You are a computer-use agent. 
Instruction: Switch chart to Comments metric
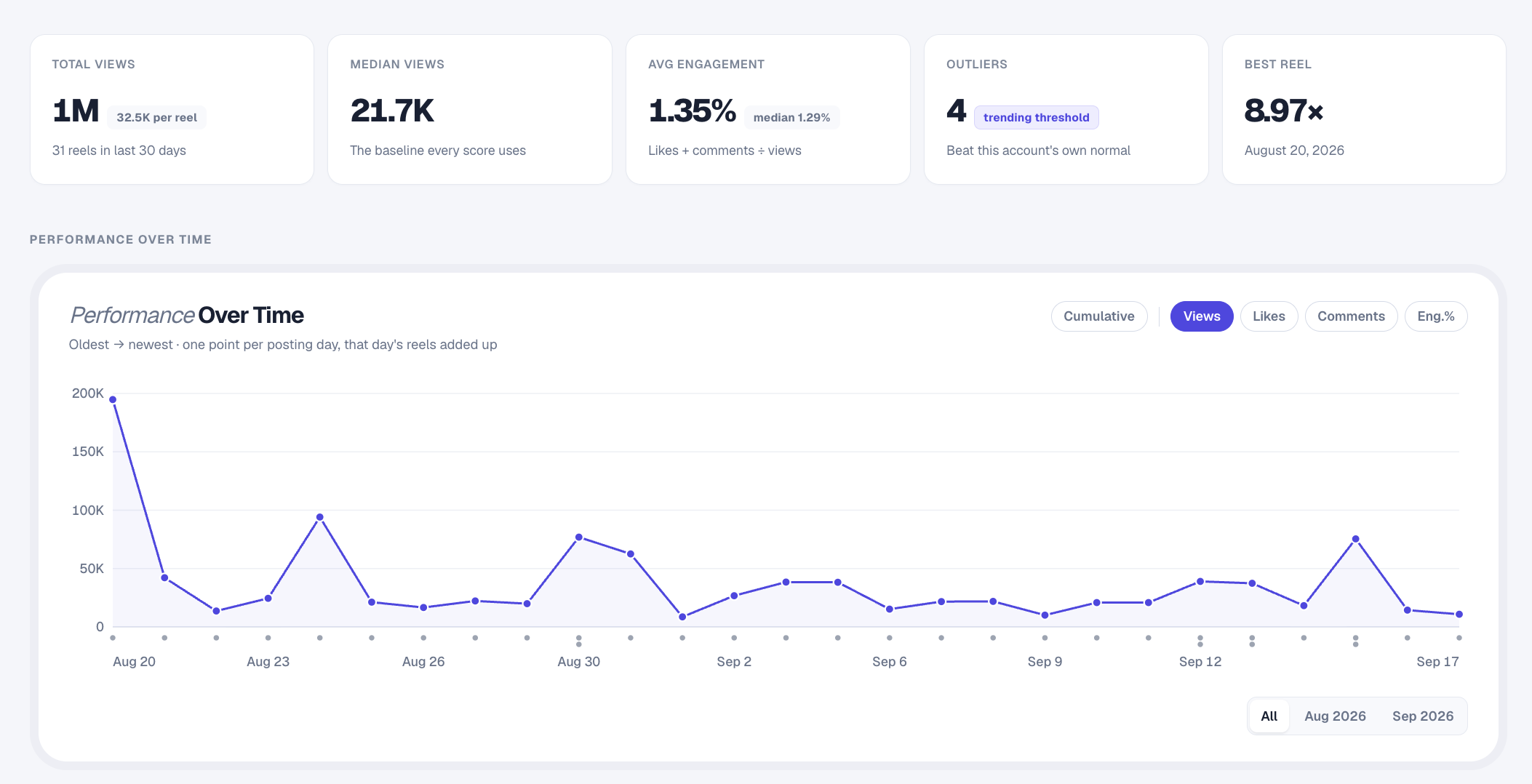pyautogui.click(x=1351, y=316)
